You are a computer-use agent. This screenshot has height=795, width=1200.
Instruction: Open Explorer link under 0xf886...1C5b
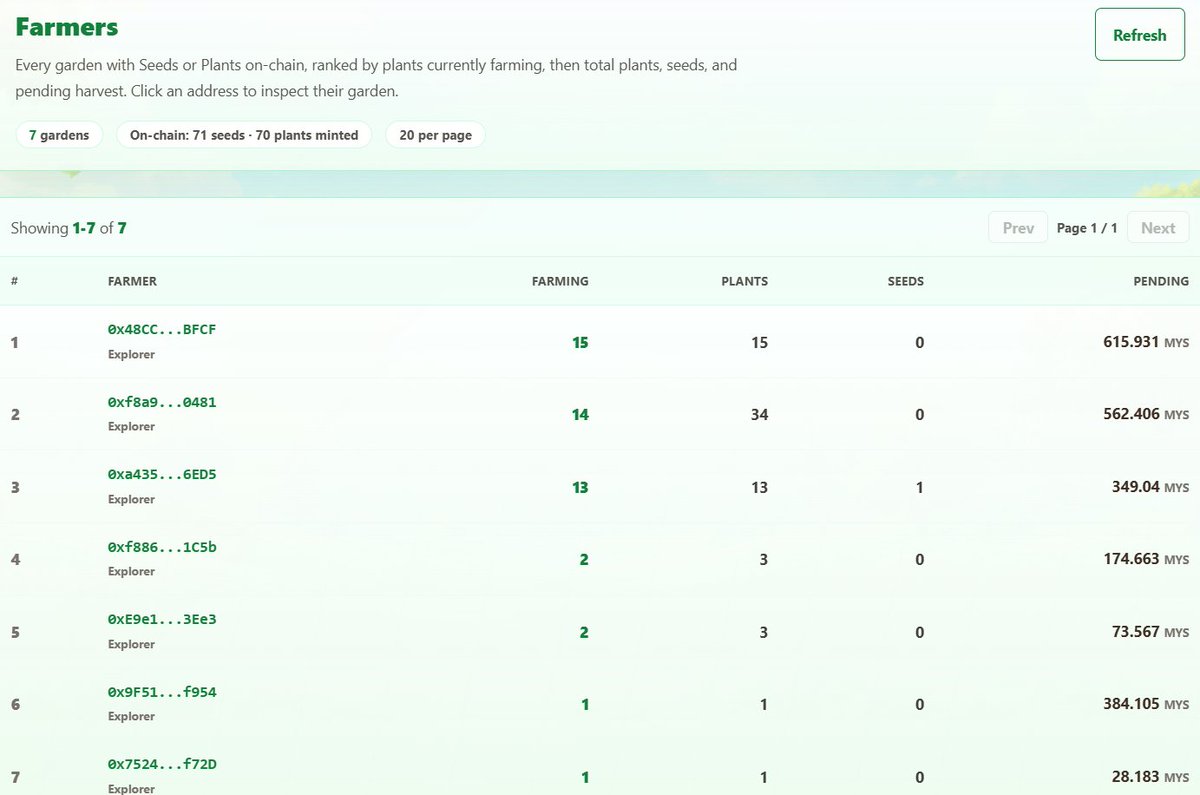tap(131, 571)
